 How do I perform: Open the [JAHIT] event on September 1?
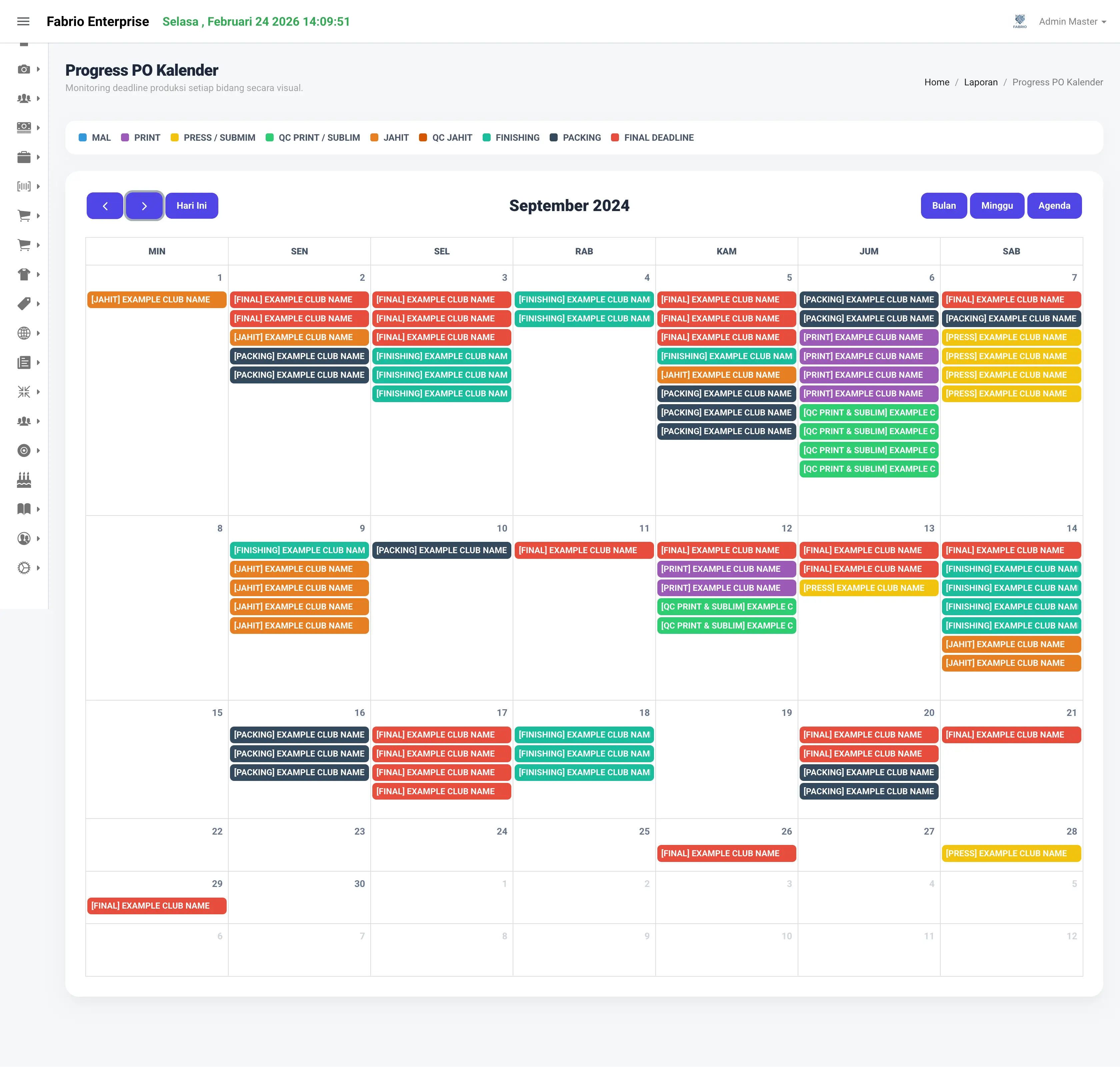point(157,300)
